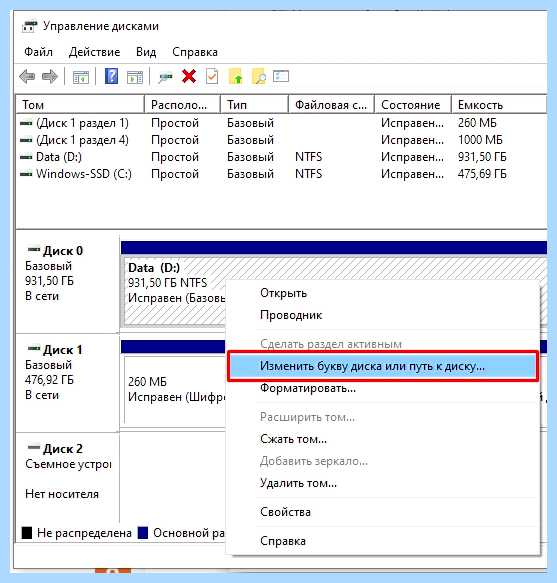Open the Действие menu
Viewport: 557px width, 583px height.
[94, 52]
